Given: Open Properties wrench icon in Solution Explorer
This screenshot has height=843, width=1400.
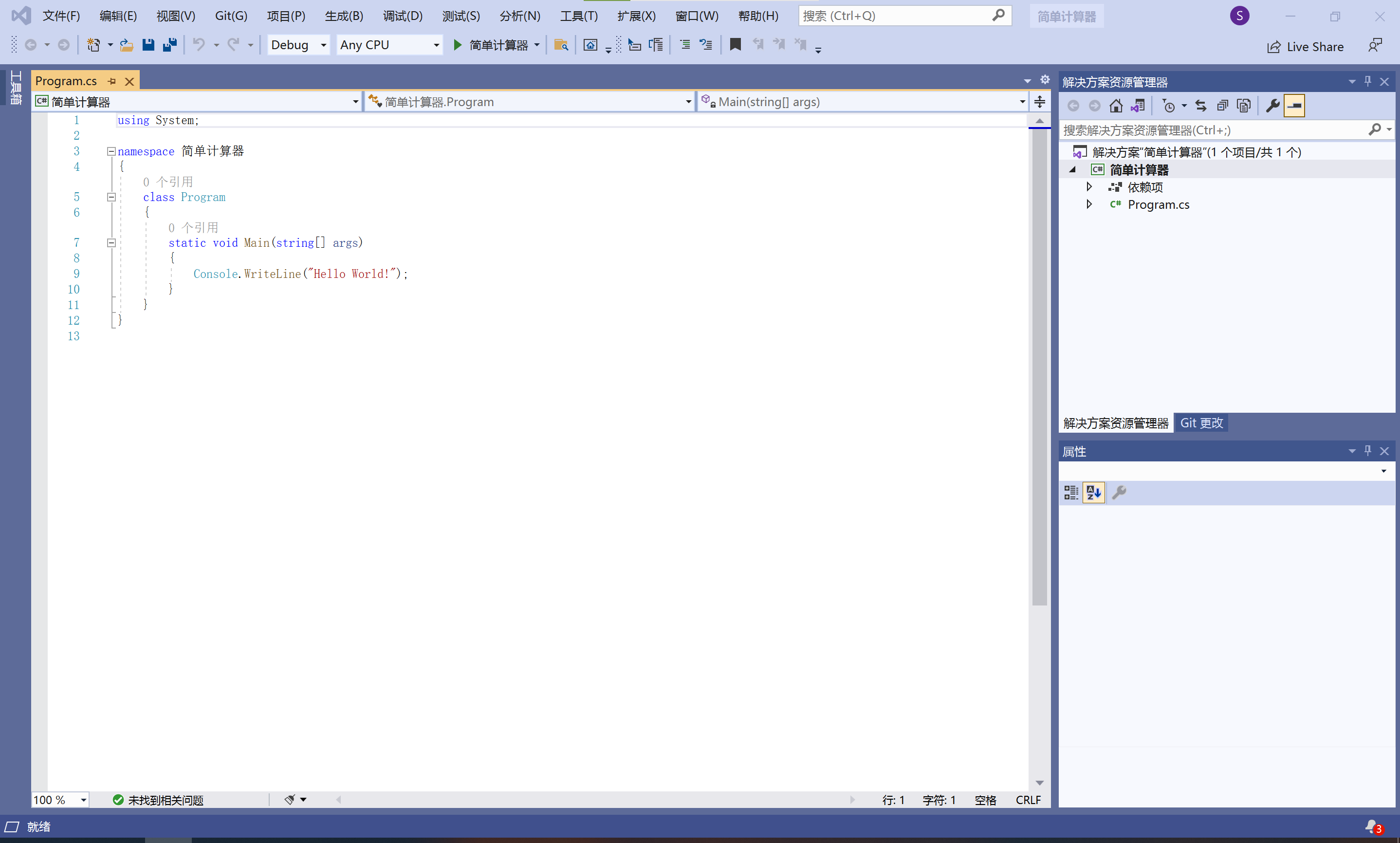Looking at the screenshot, I should tap(1272, 106).
